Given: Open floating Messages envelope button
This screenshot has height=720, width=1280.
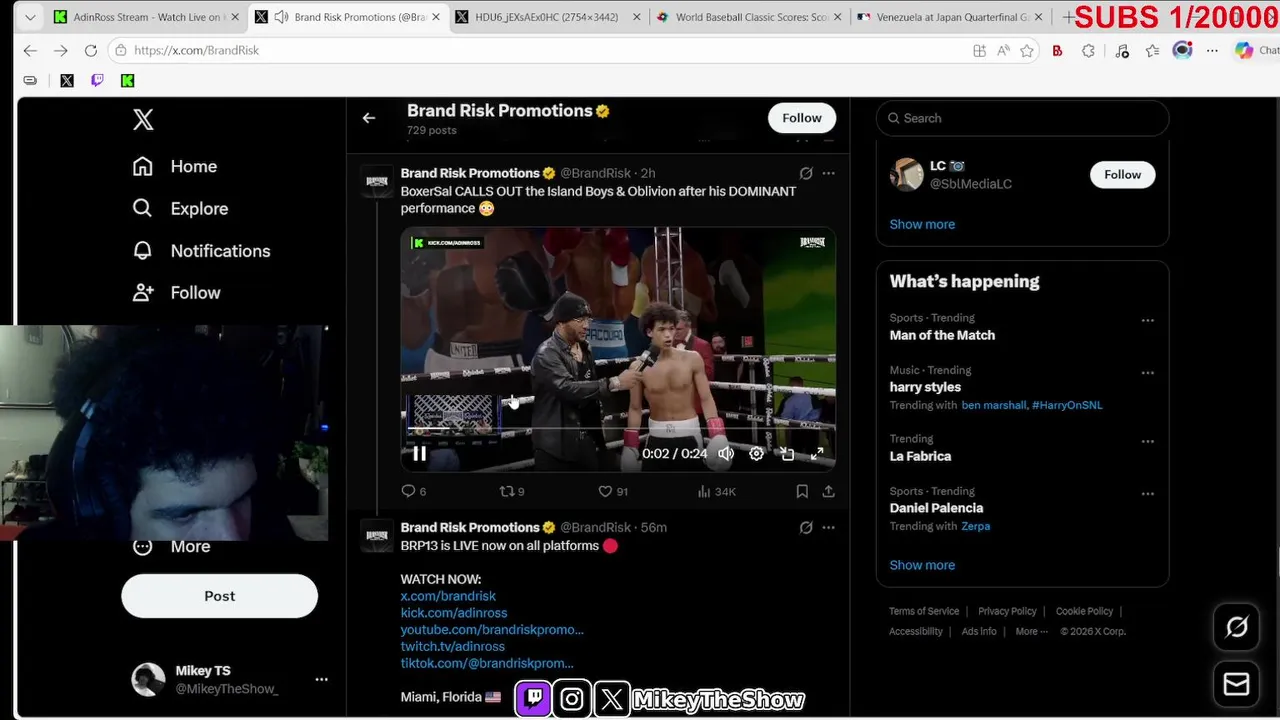Looking at the screenshot, I should [x=1237, y=684].
